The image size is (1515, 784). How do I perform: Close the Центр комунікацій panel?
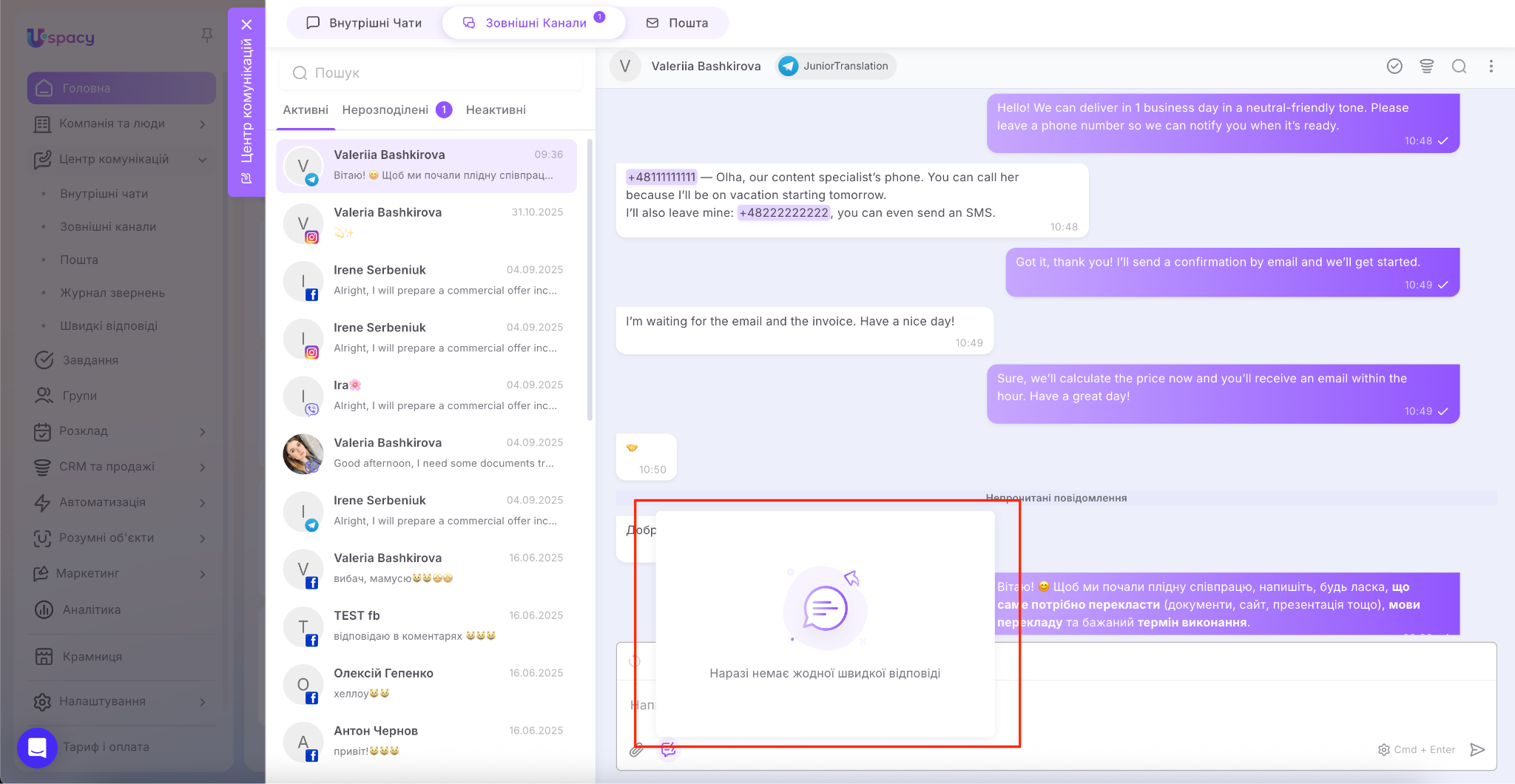(247, 24)
